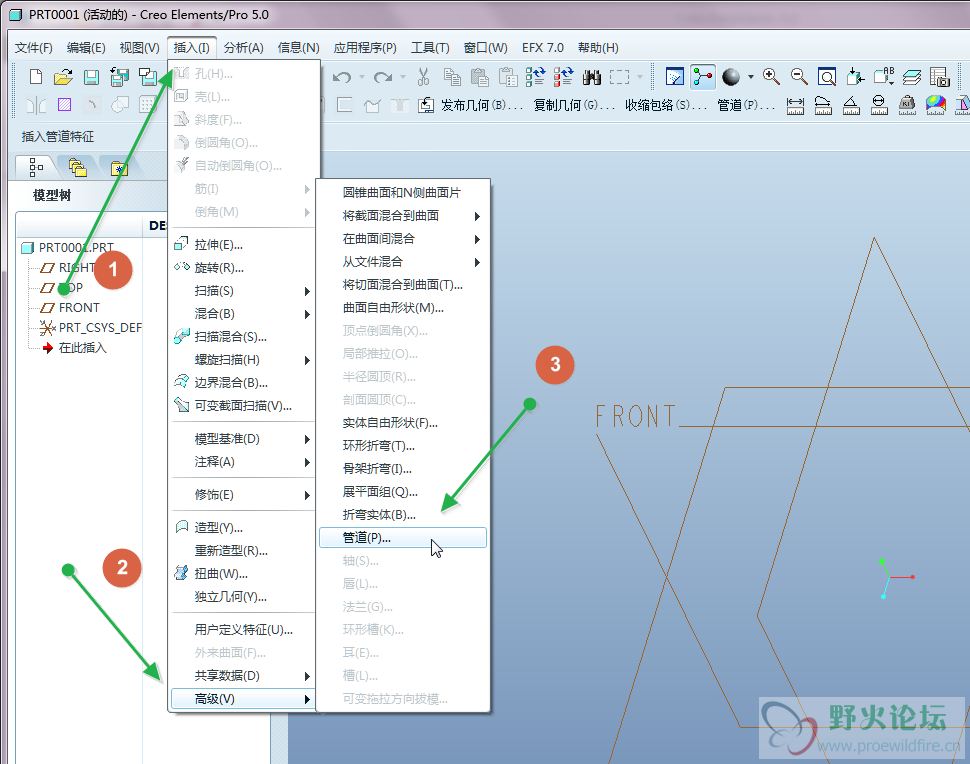Open the 分析(A) menu
The image size is (970, 764).
point(244,48)
